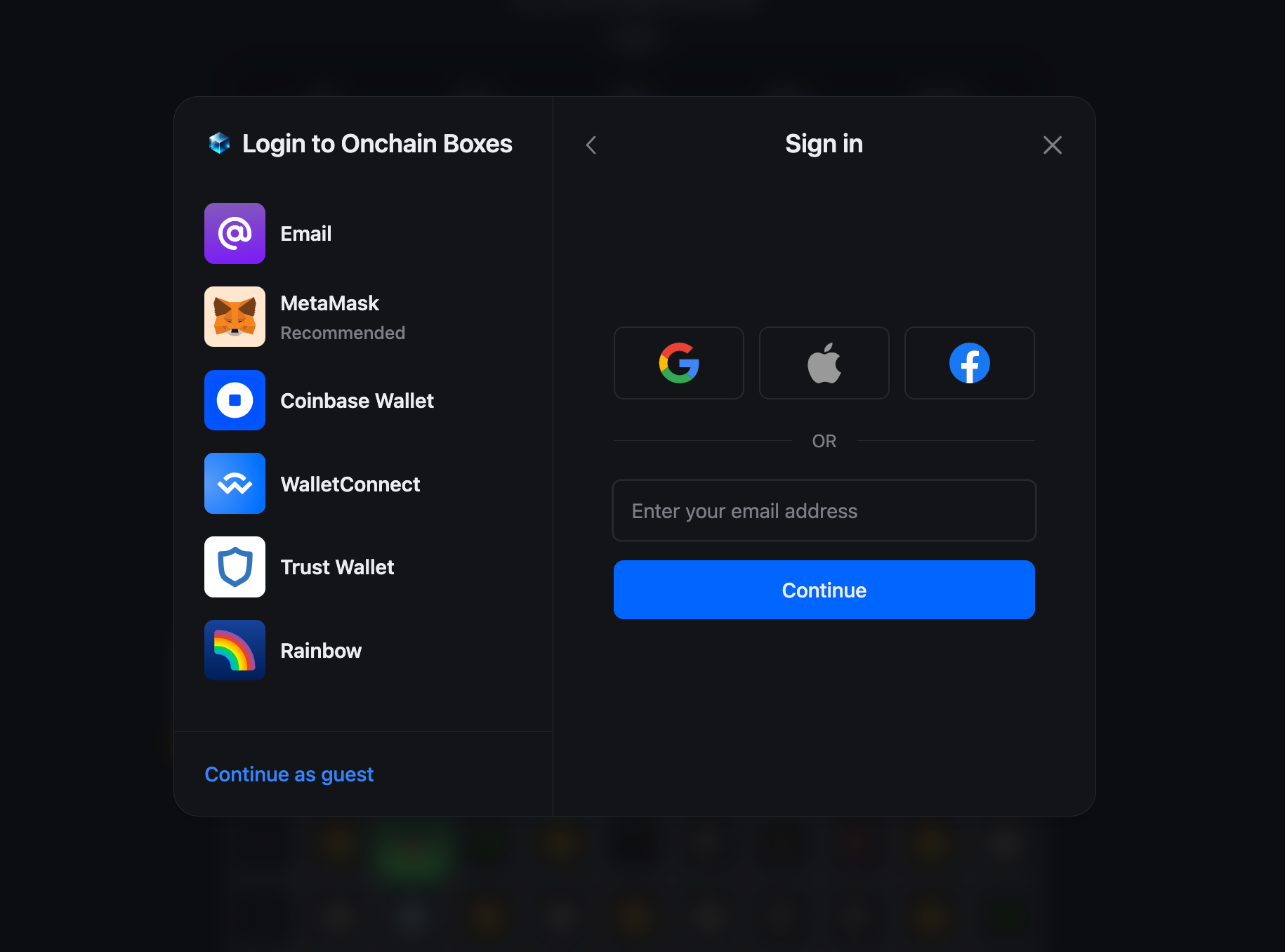Choose the WalletConnect text entry
The image size is (1285, 952).
point(350,484)
